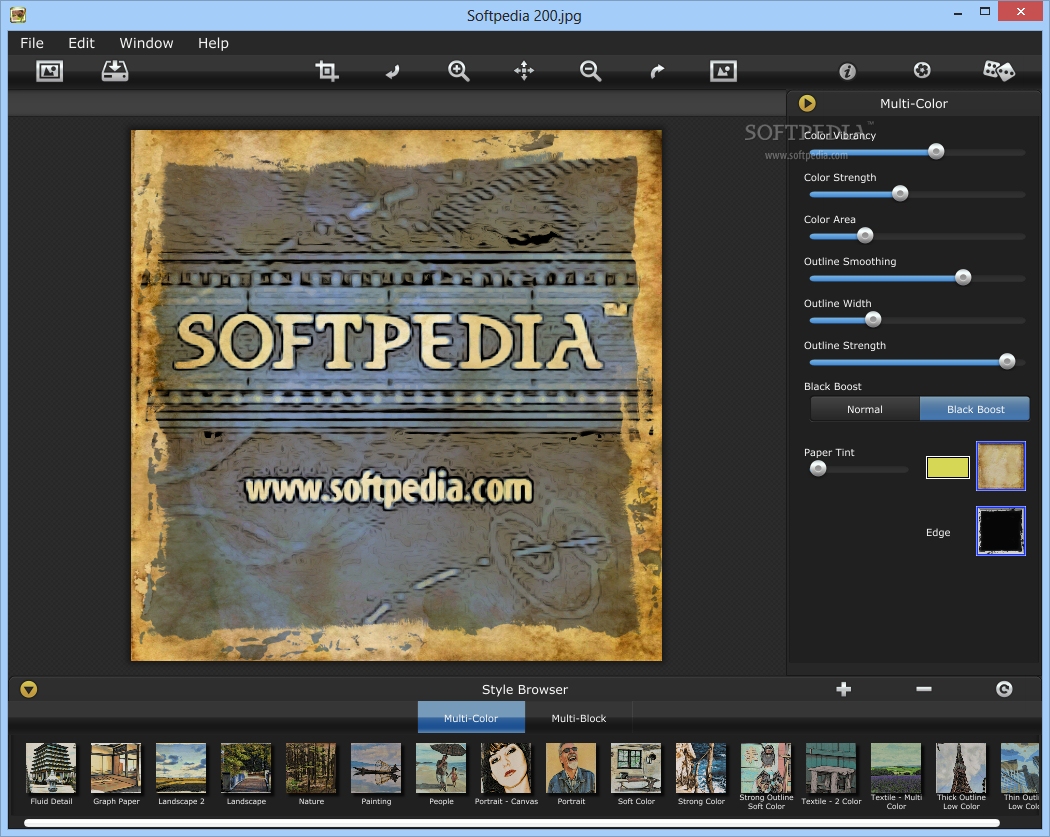1050x837 pixels.
Task: Select the crop tool
Action: [327, 71]
